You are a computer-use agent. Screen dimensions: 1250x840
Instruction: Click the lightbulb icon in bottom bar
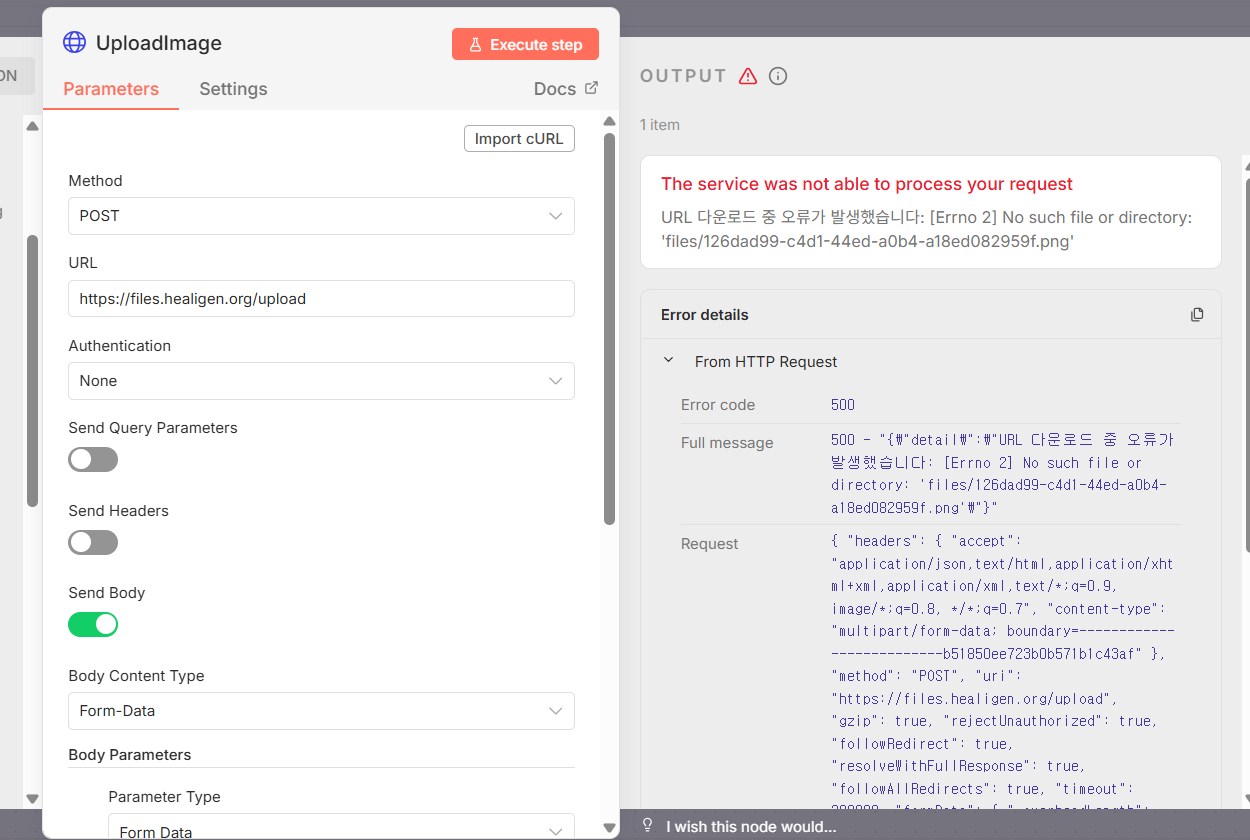648,826
